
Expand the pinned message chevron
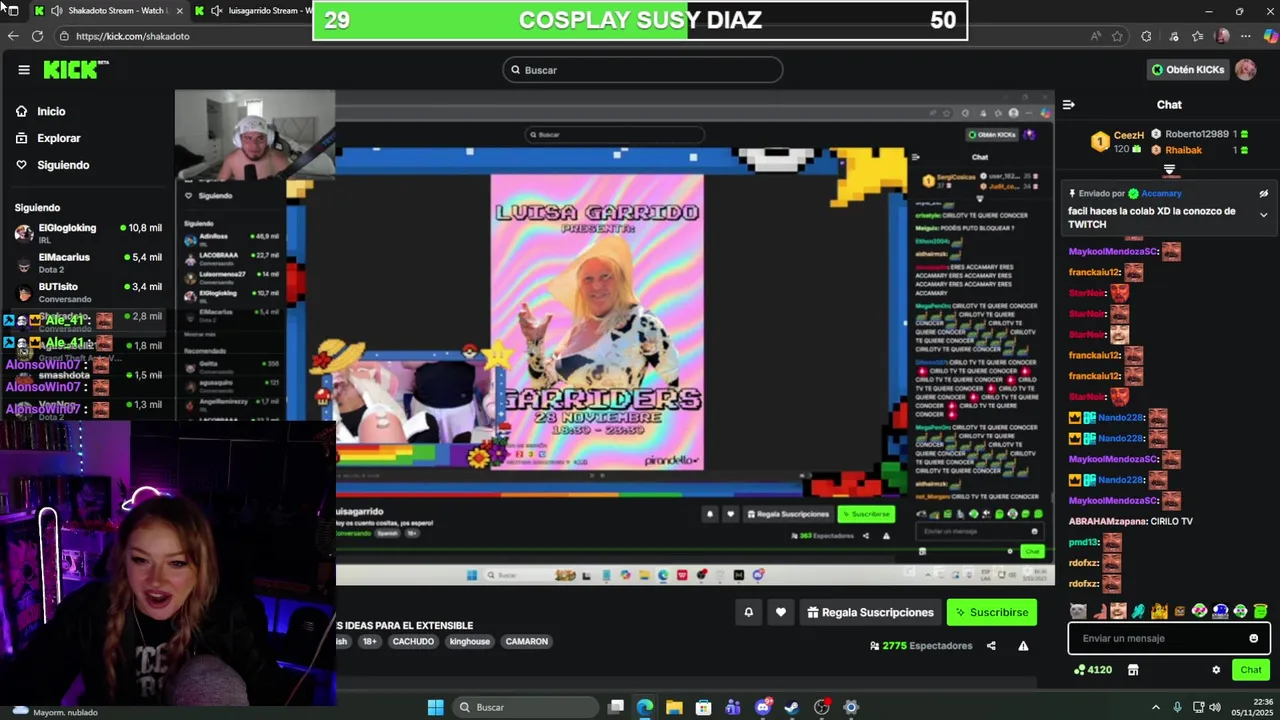coord(1263,215)
